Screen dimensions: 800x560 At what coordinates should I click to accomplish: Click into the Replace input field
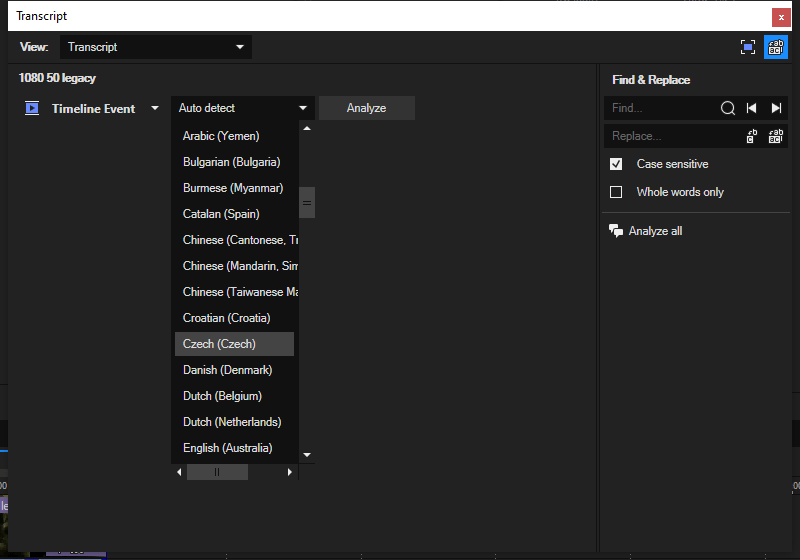point(673,136)
